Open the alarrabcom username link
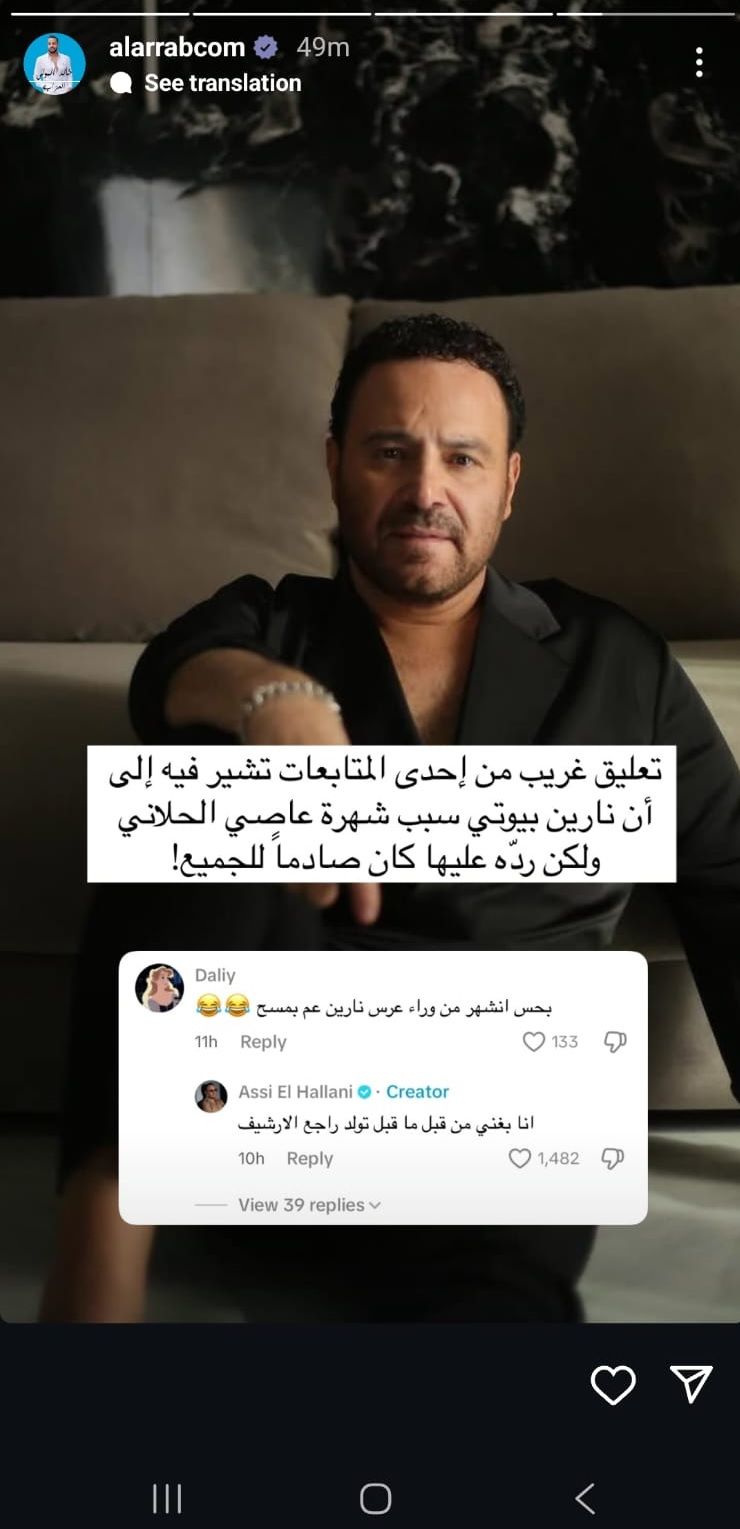 tap(177, 47)
